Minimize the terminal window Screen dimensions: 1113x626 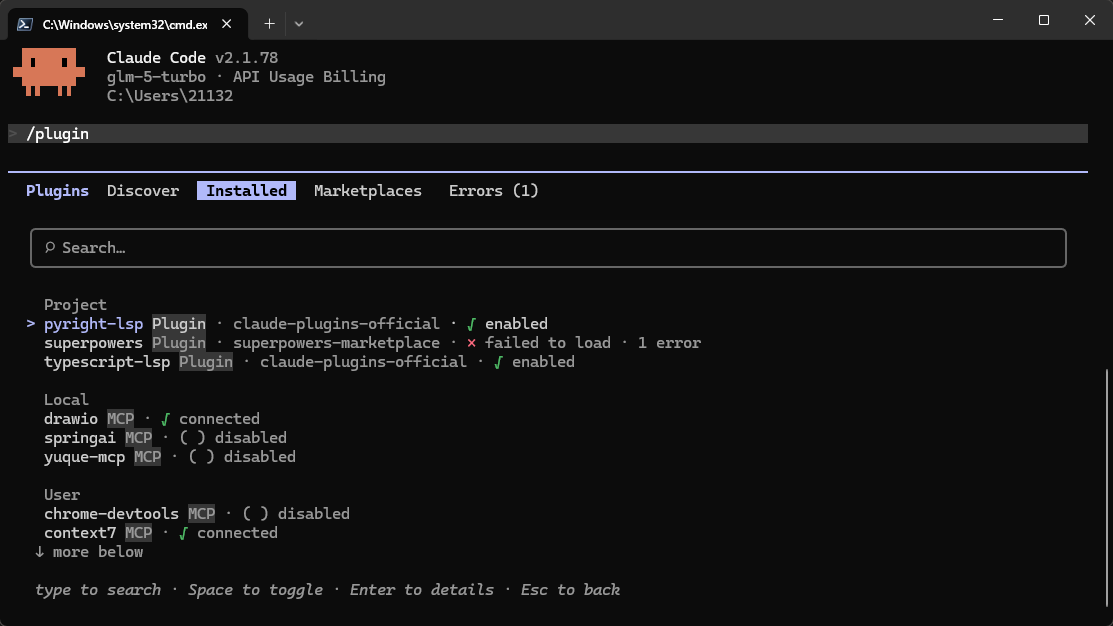coord(998,20)
